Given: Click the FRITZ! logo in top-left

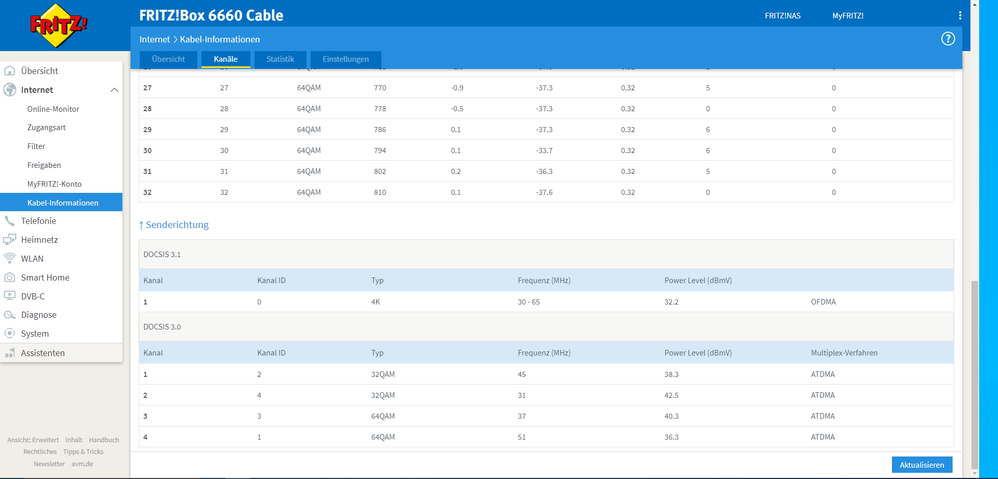Looking at the screenshot, I should tap(48, 25).
